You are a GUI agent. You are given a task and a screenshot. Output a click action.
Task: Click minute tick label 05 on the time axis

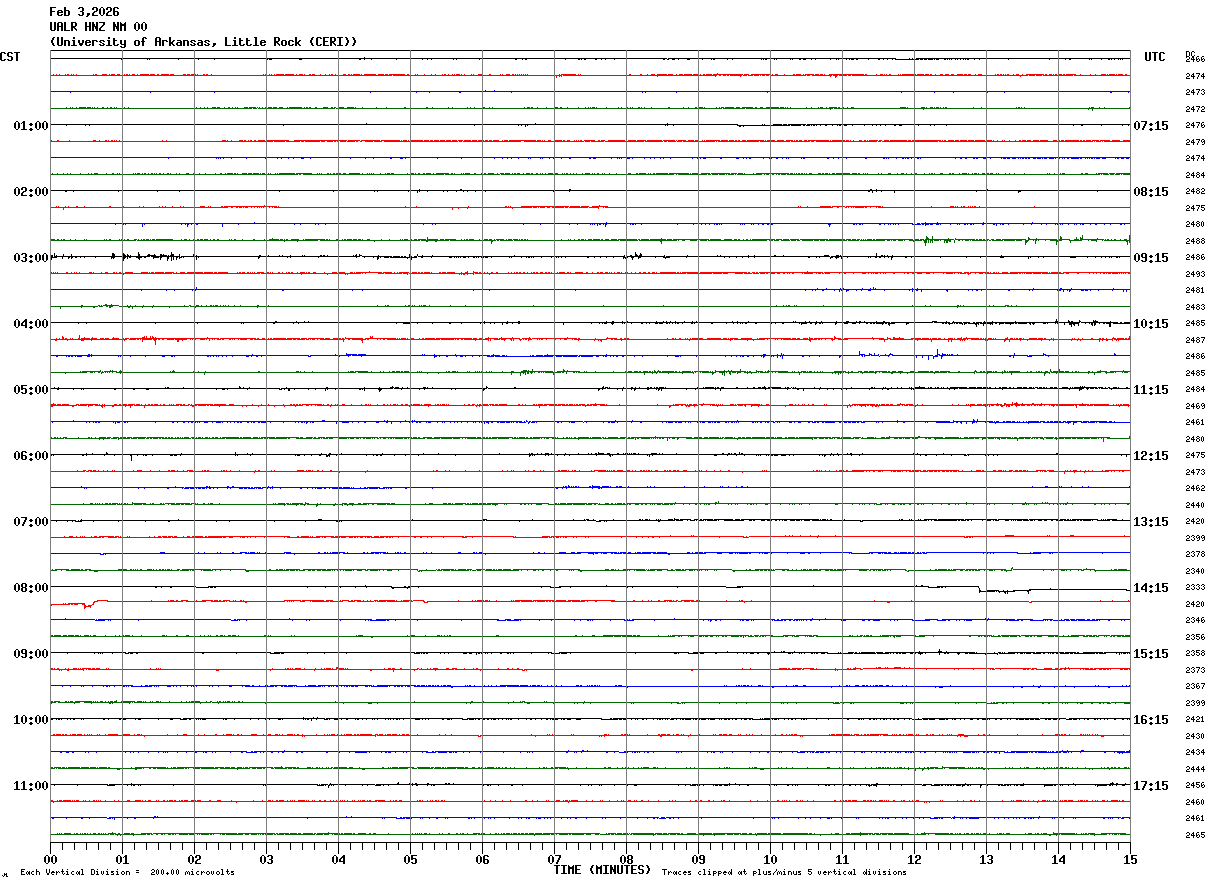(x=410, y=860)
